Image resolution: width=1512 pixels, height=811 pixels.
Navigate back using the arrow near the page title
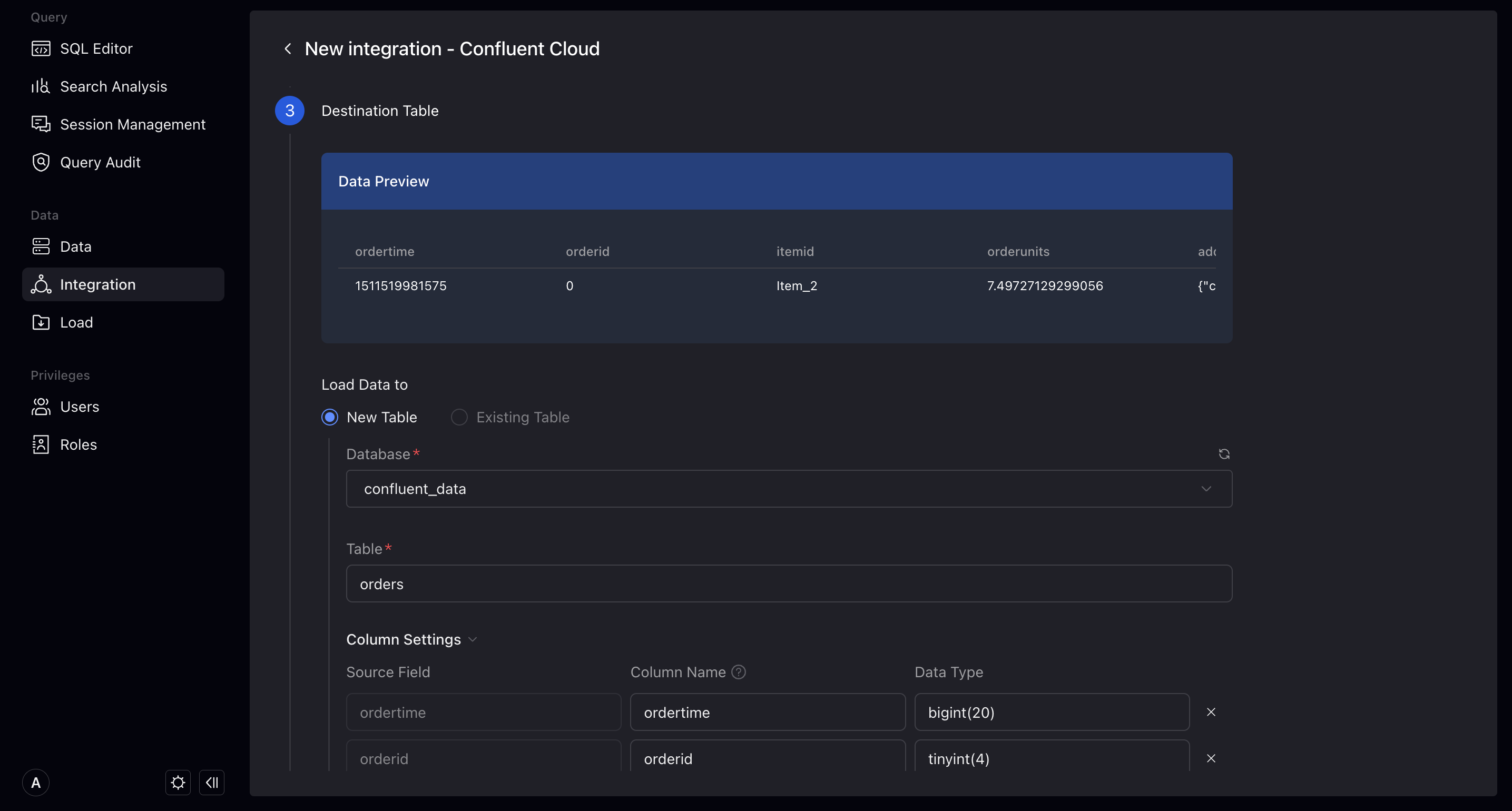click(288, 48)
